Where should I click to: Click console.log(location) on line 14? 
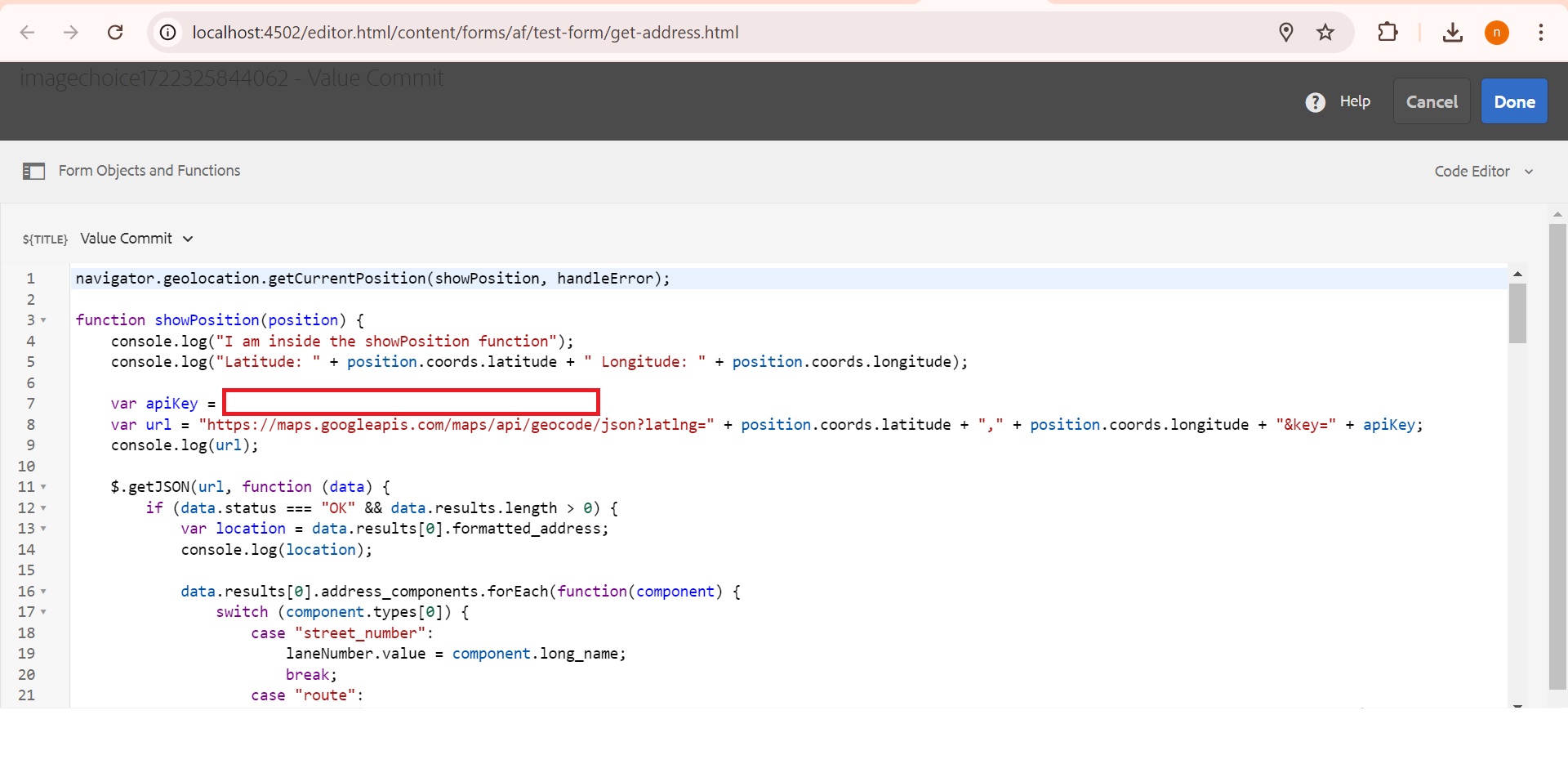[276, 550]
